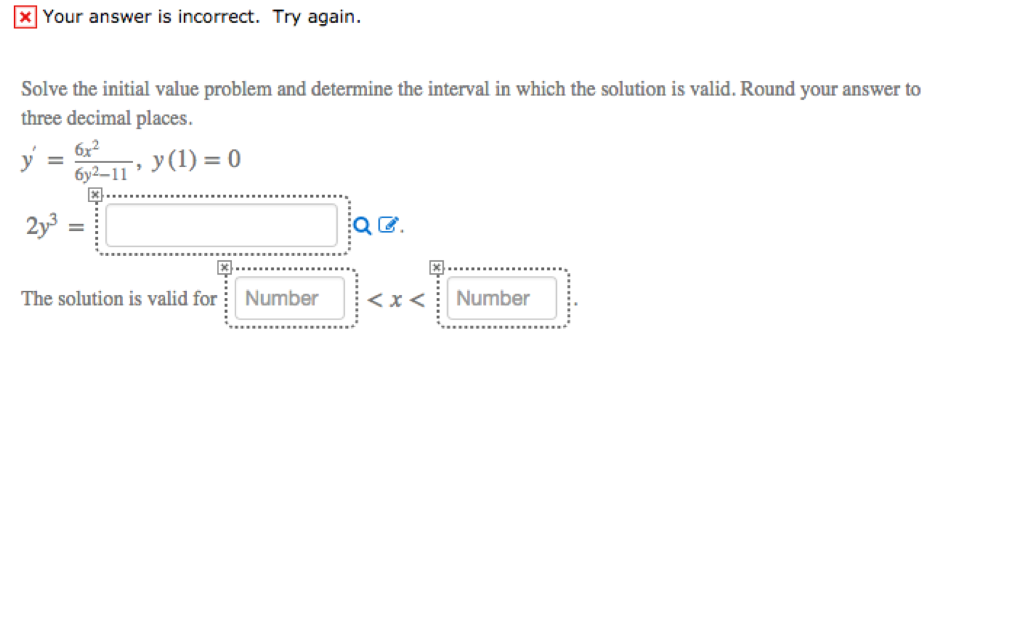Focus the Number field right of the inequality
This screenshot has width=1024, height=640.
click(501, 298)
